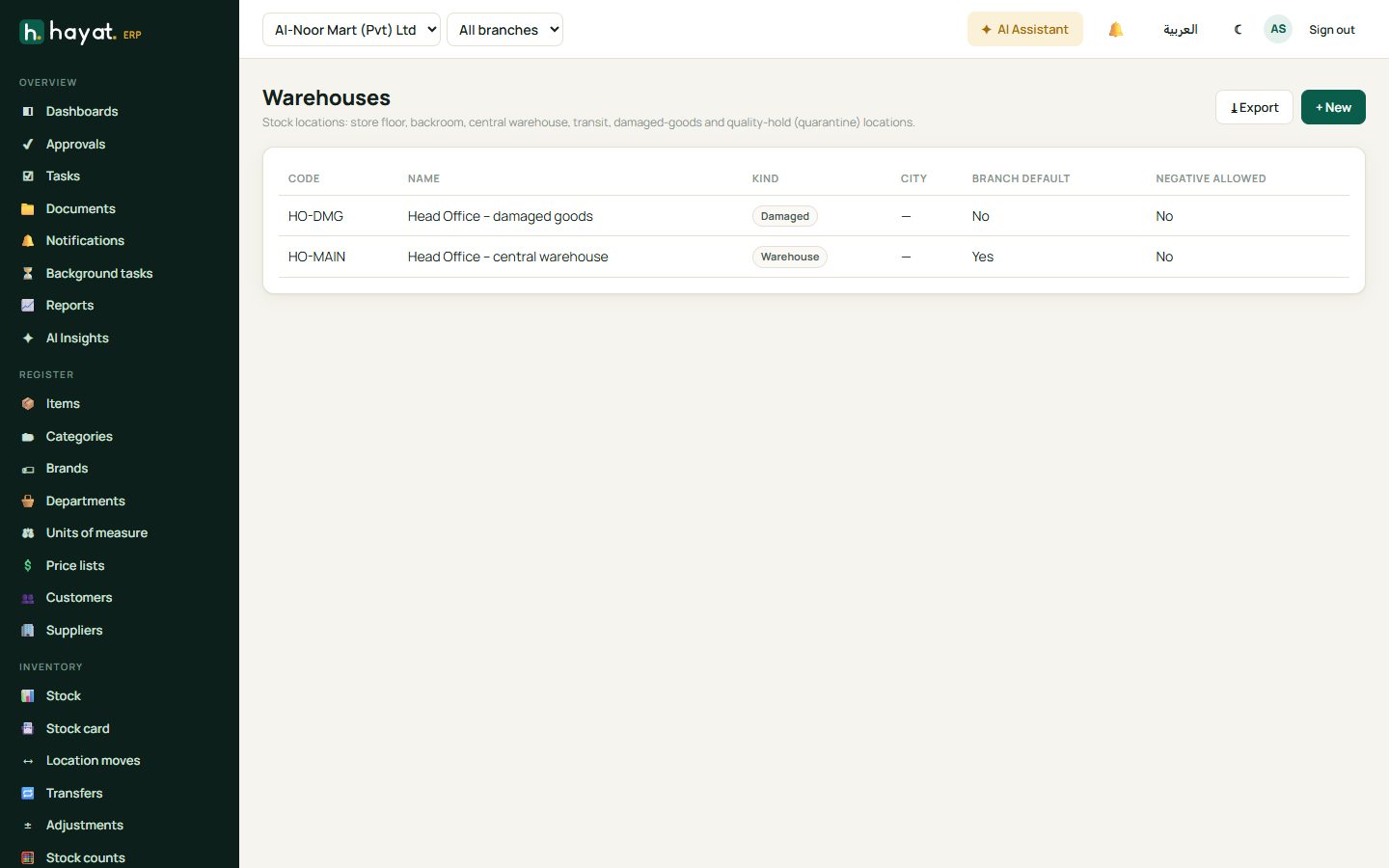1389x868 pixels.
Task: Create a new warehouse with New button
Action: click(x=1333, y=107)
